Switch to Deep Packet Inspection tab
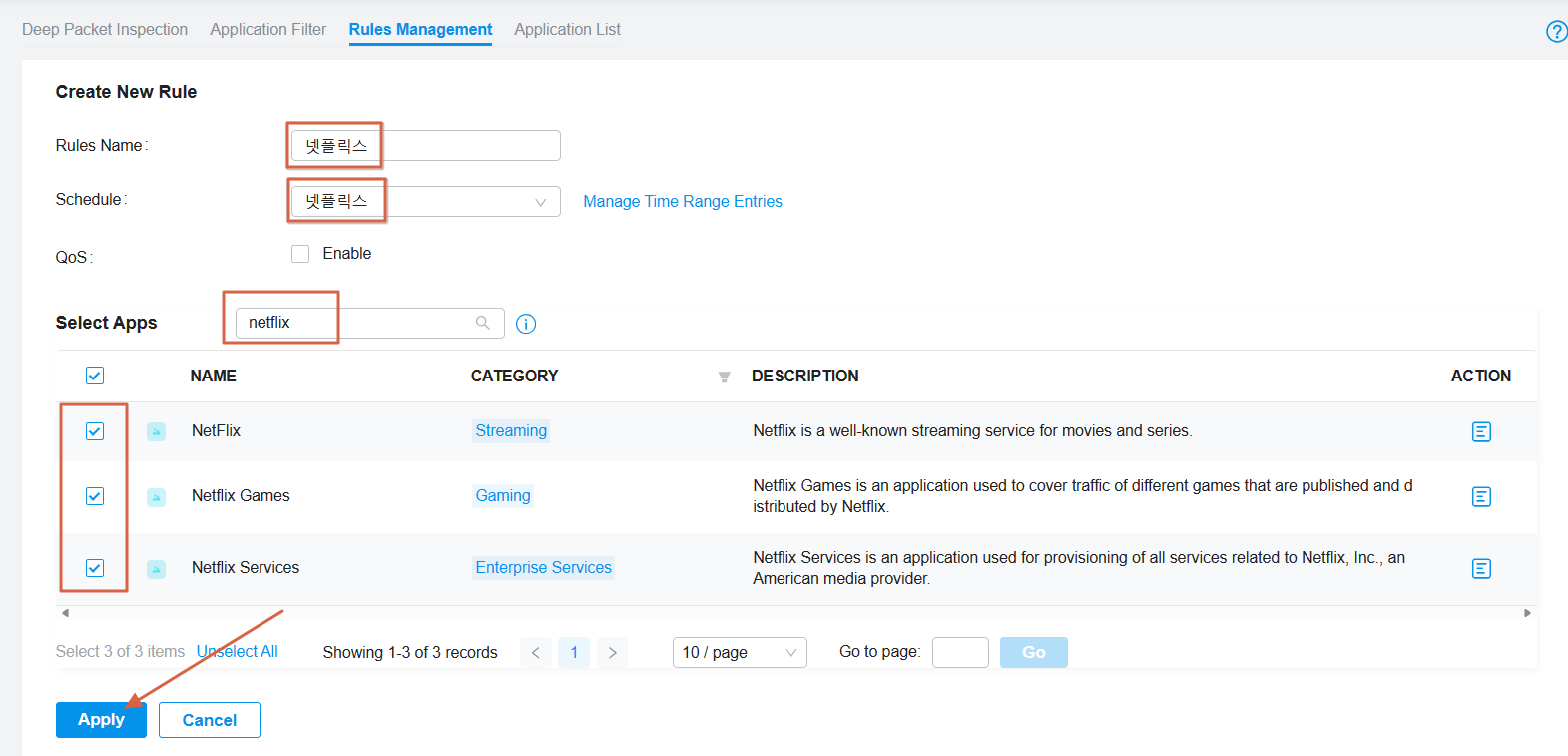 105,30
